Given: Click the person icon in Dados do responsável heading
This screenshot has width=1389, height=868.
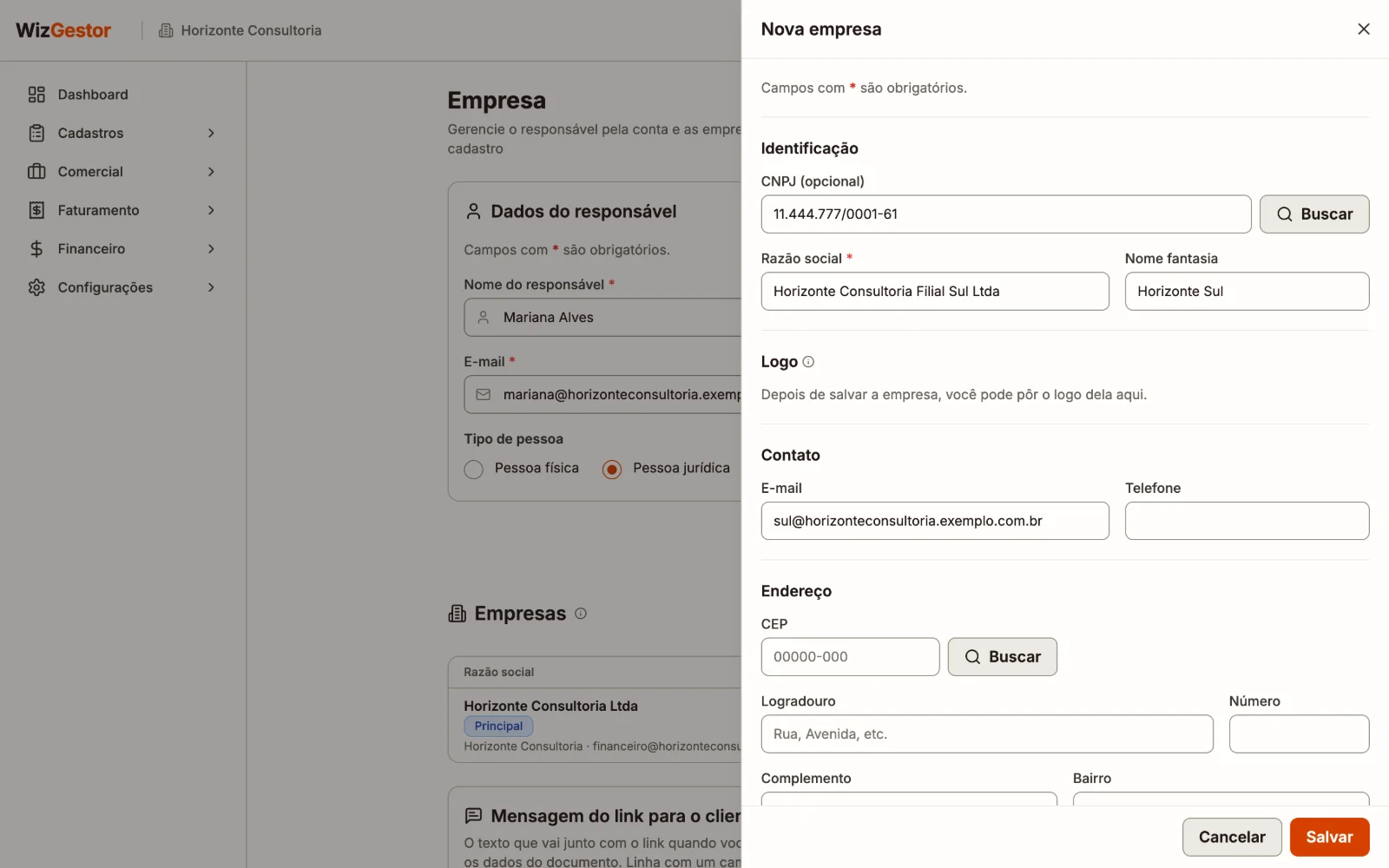Looking at the screenshot, I should 473,211.
